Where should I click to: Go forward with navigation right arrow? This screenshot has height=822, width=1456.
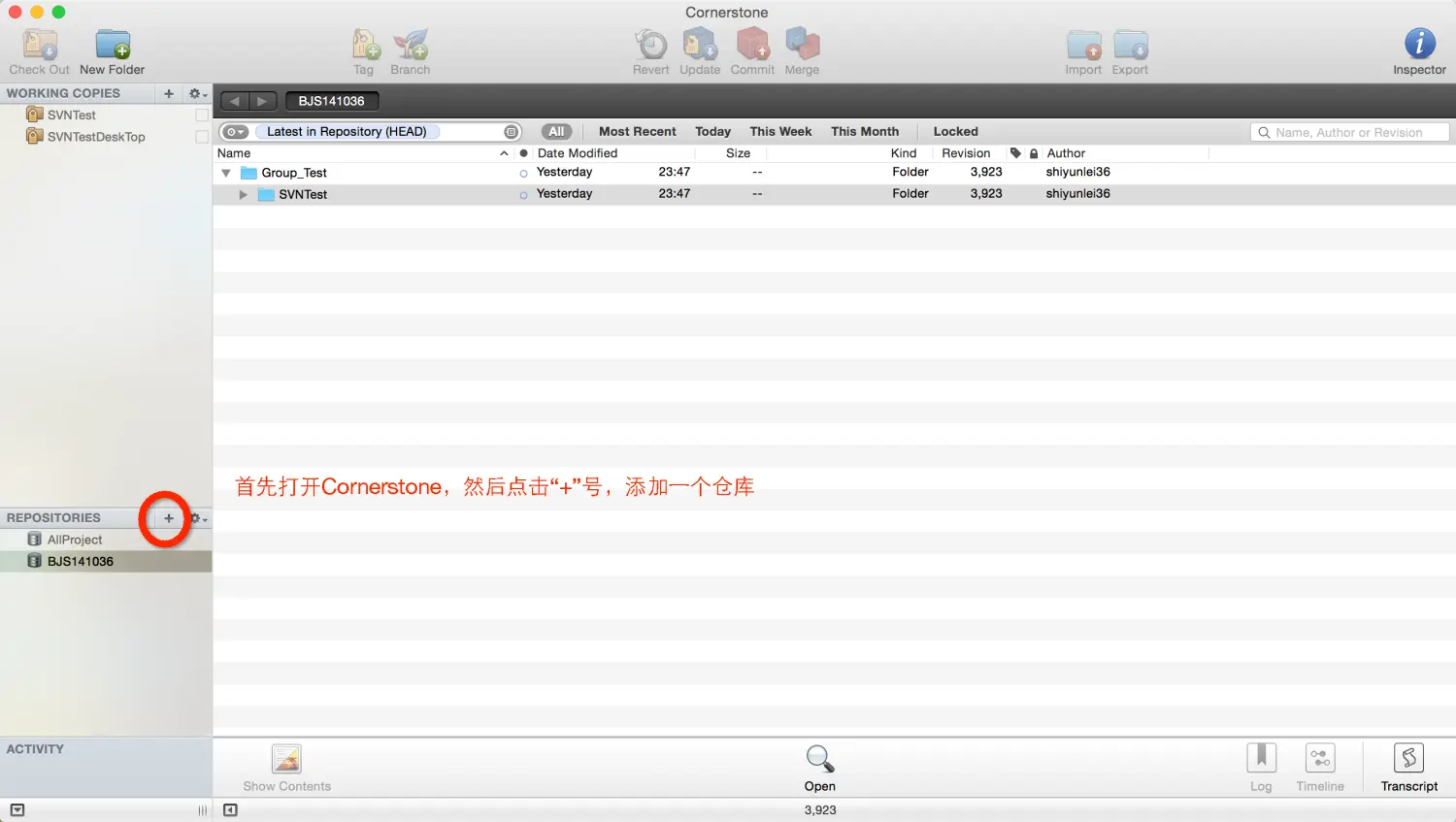pos(262,101)
